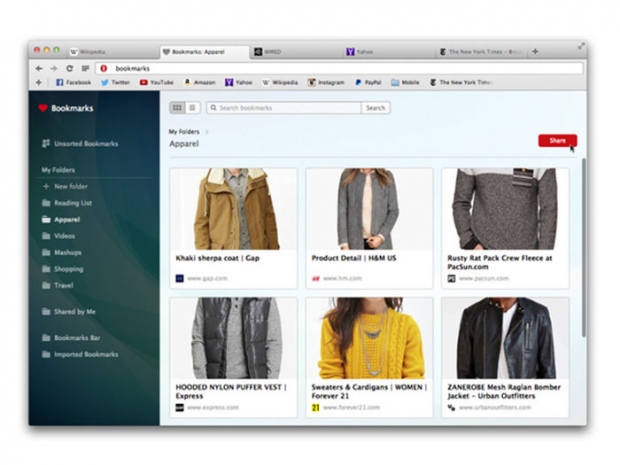
Task: Click the My Folders breadcrumb link
Action: (184, 131)
